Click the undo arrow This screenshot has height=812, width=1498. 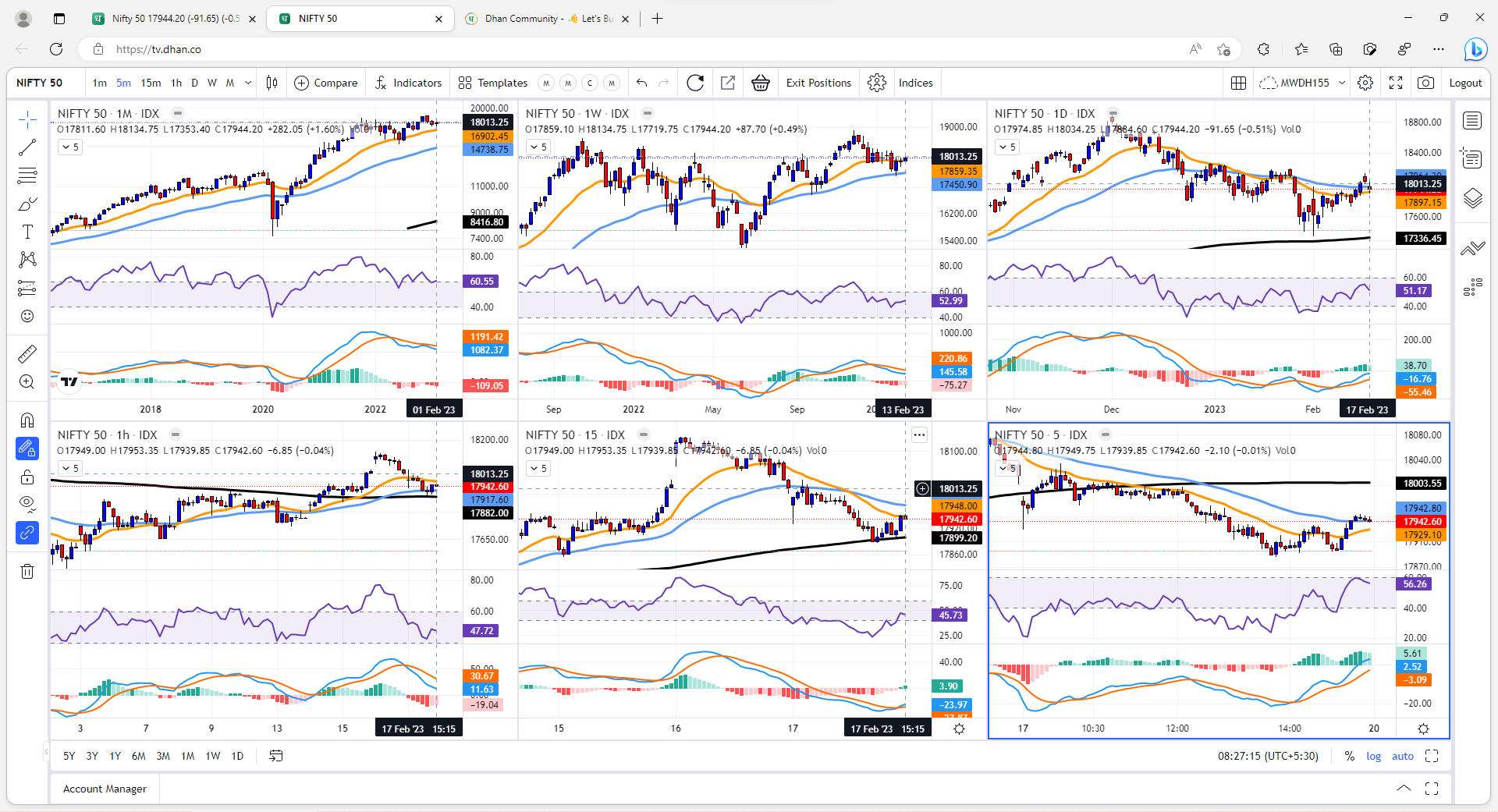pos(642,83)
